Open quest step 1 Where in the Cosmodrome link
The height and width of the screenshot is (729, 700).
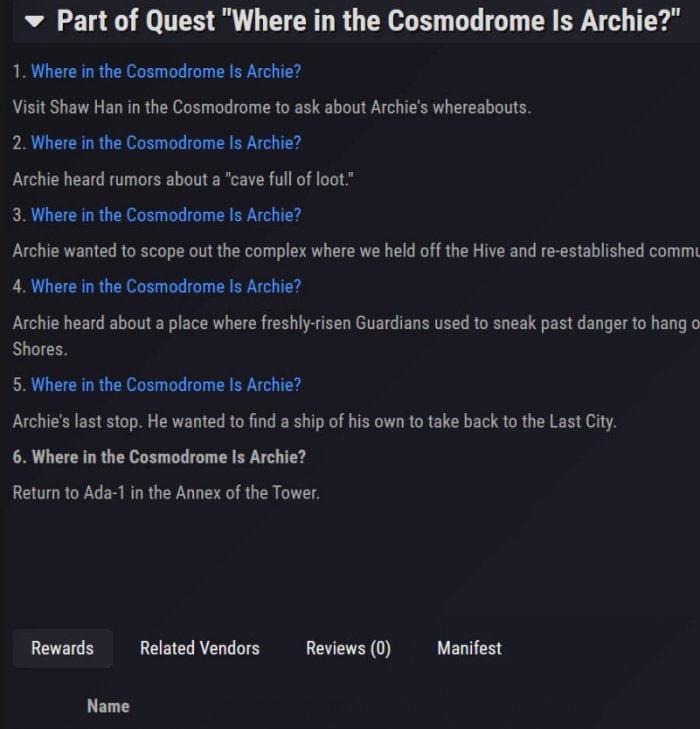click(x=166, y=71)
